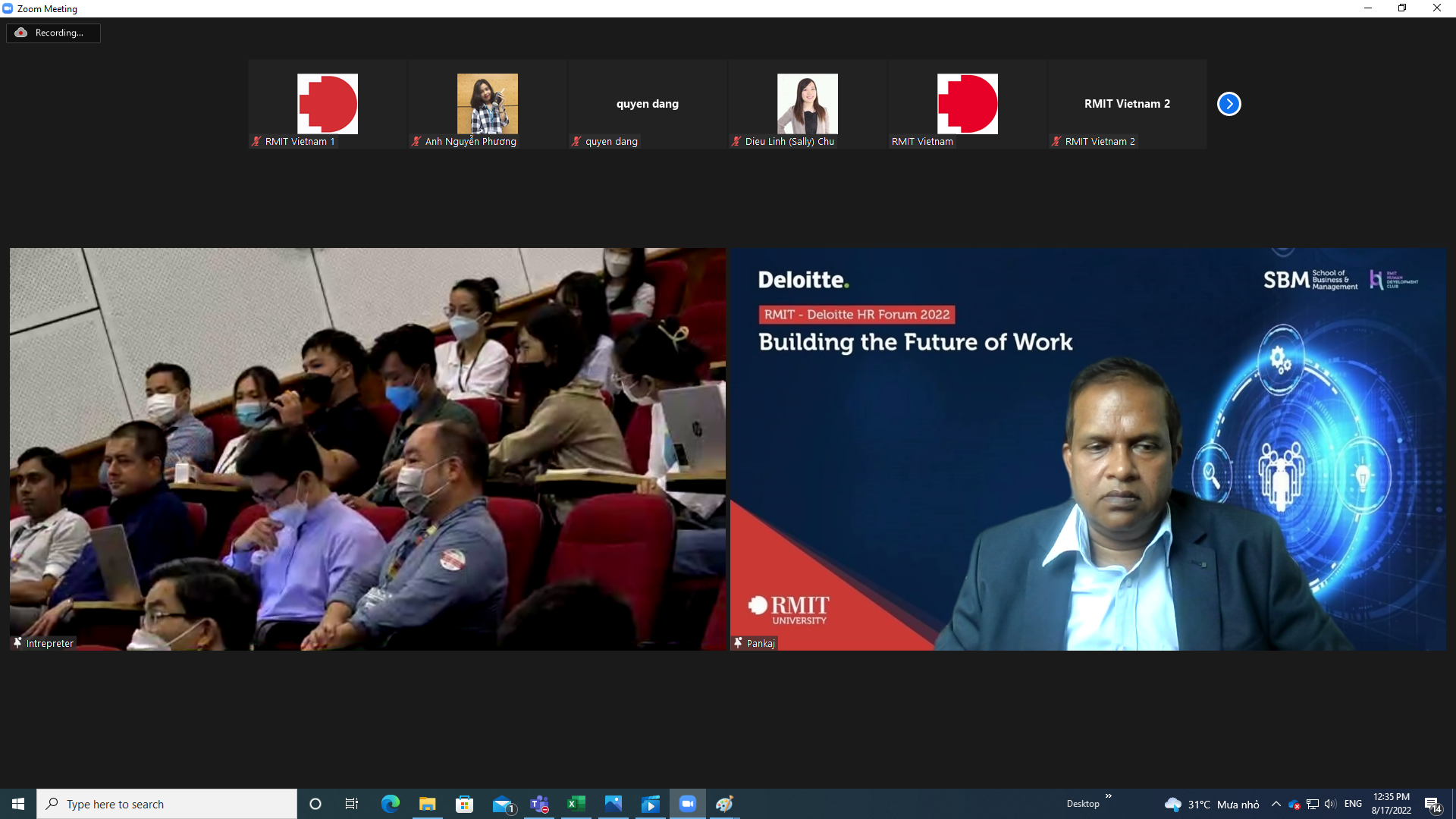The width and height of the screenshot is (1456, 819).
Task: Click the blue arrow to show more participants
Action: click(1228, 104)
